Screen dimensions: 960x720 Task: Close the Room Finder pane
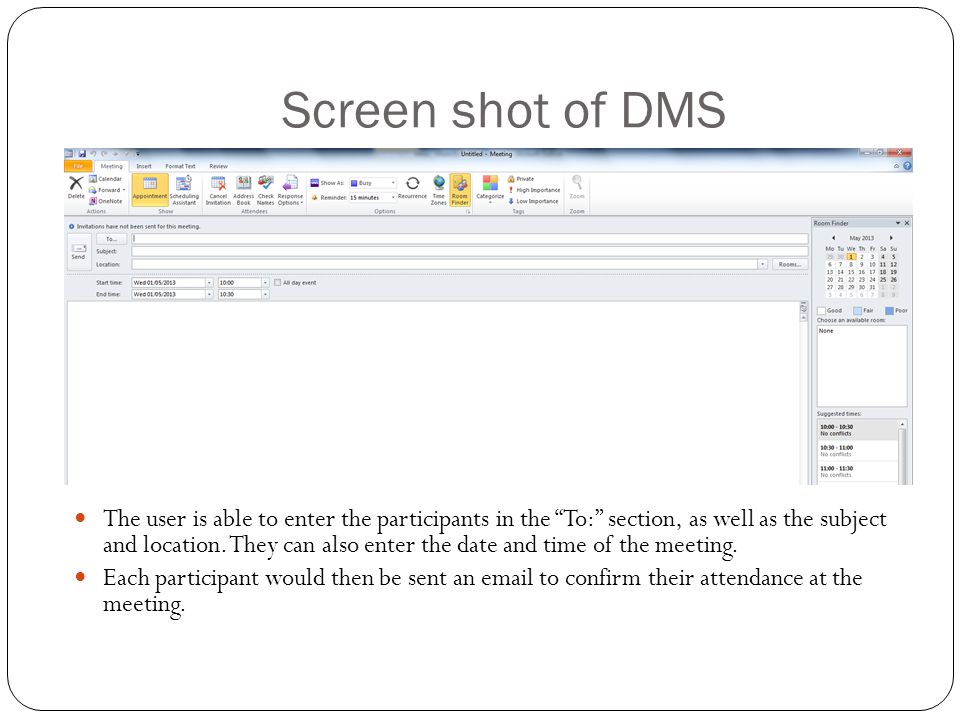point(907,223)
